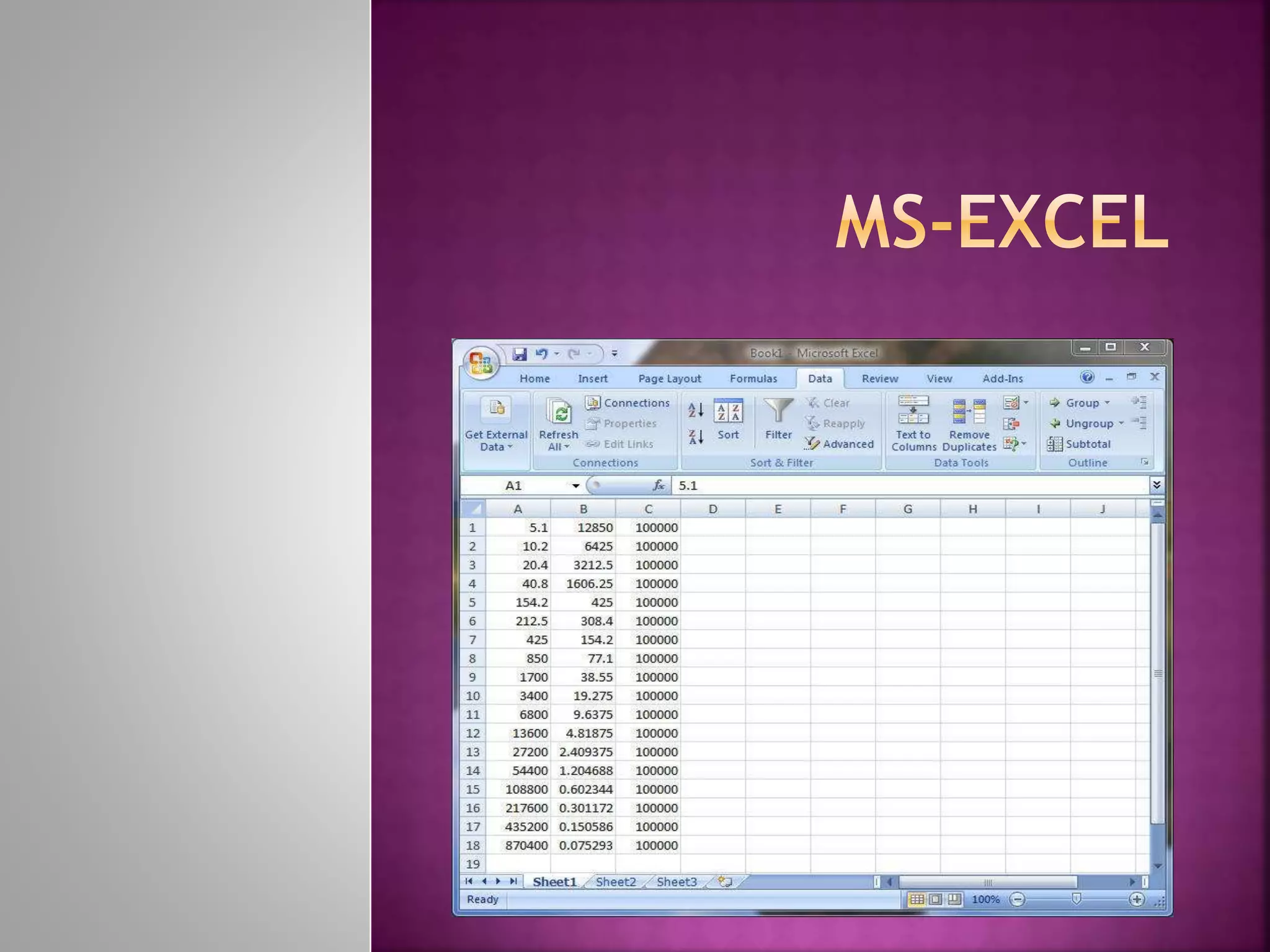Viewport: 1270px width, 952px height.
Task: Click the zoom out minus button
Action: tap(1017, 899)
